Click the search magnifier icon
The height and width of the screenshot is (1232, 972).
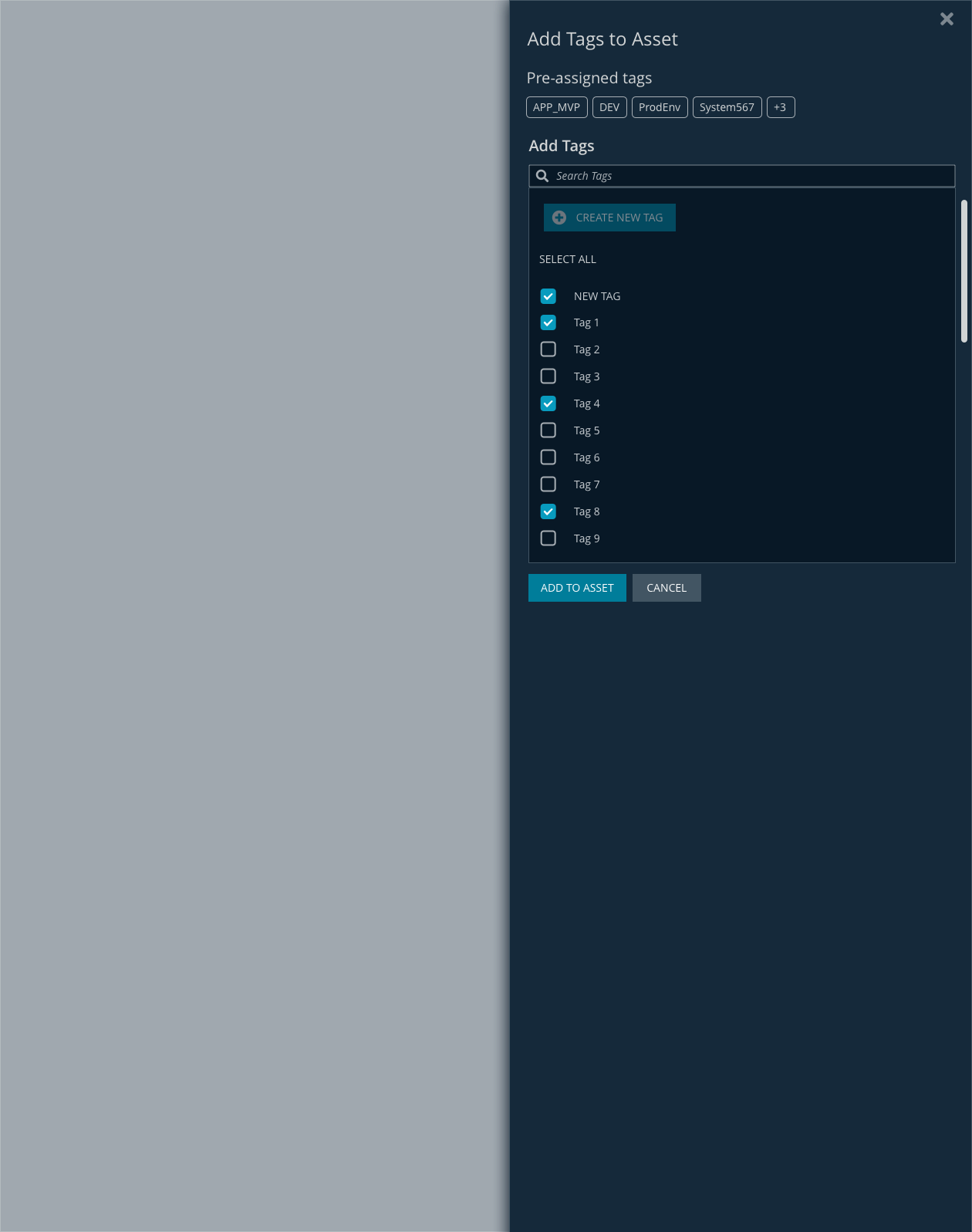542,176
